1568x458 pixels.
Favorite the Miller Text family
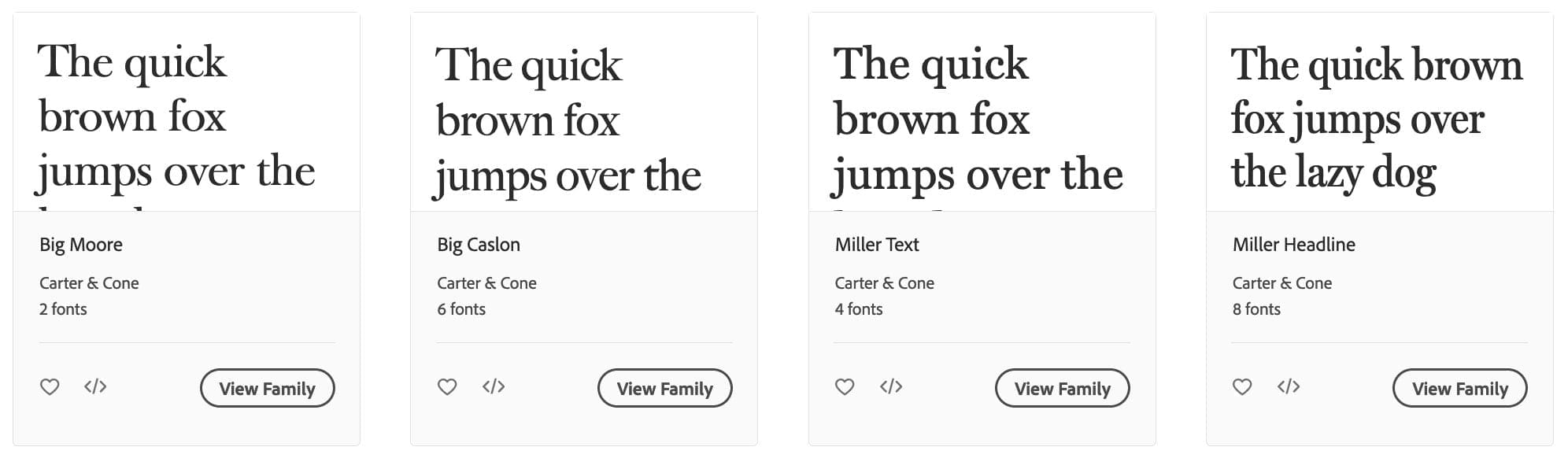pos(845,386)
